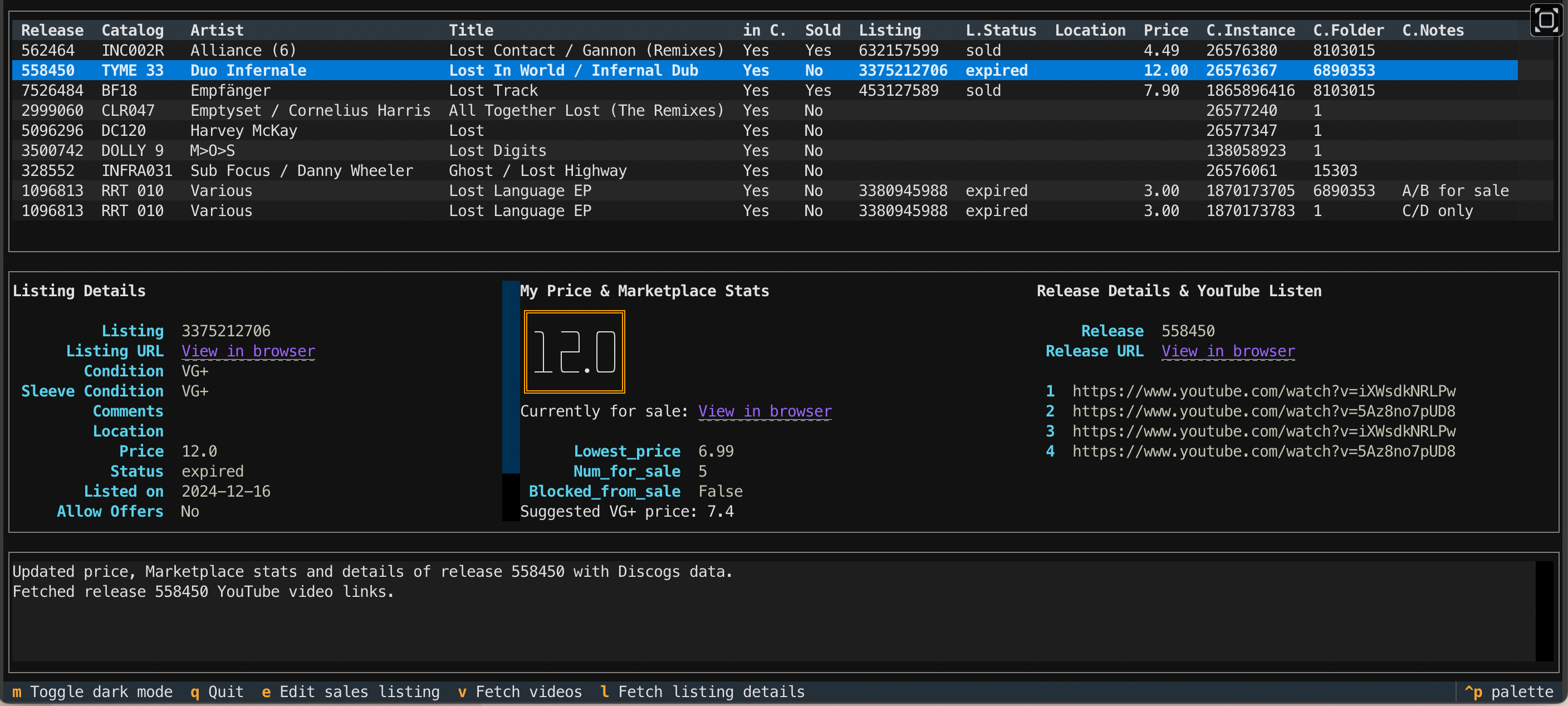Open the command palette

(1509, 692)
